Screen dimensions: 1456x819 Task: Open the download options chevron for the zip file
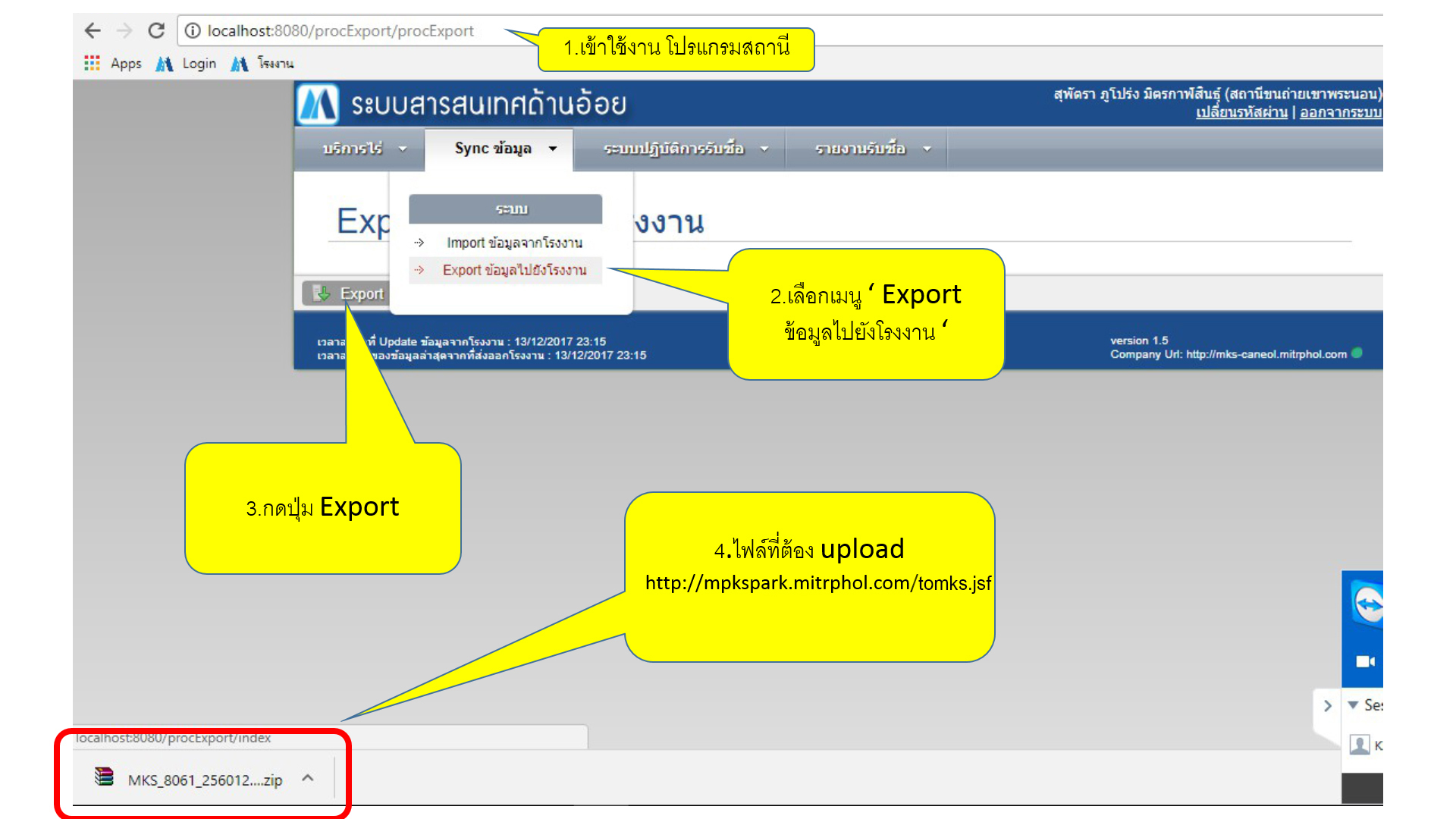click(308, 778)
